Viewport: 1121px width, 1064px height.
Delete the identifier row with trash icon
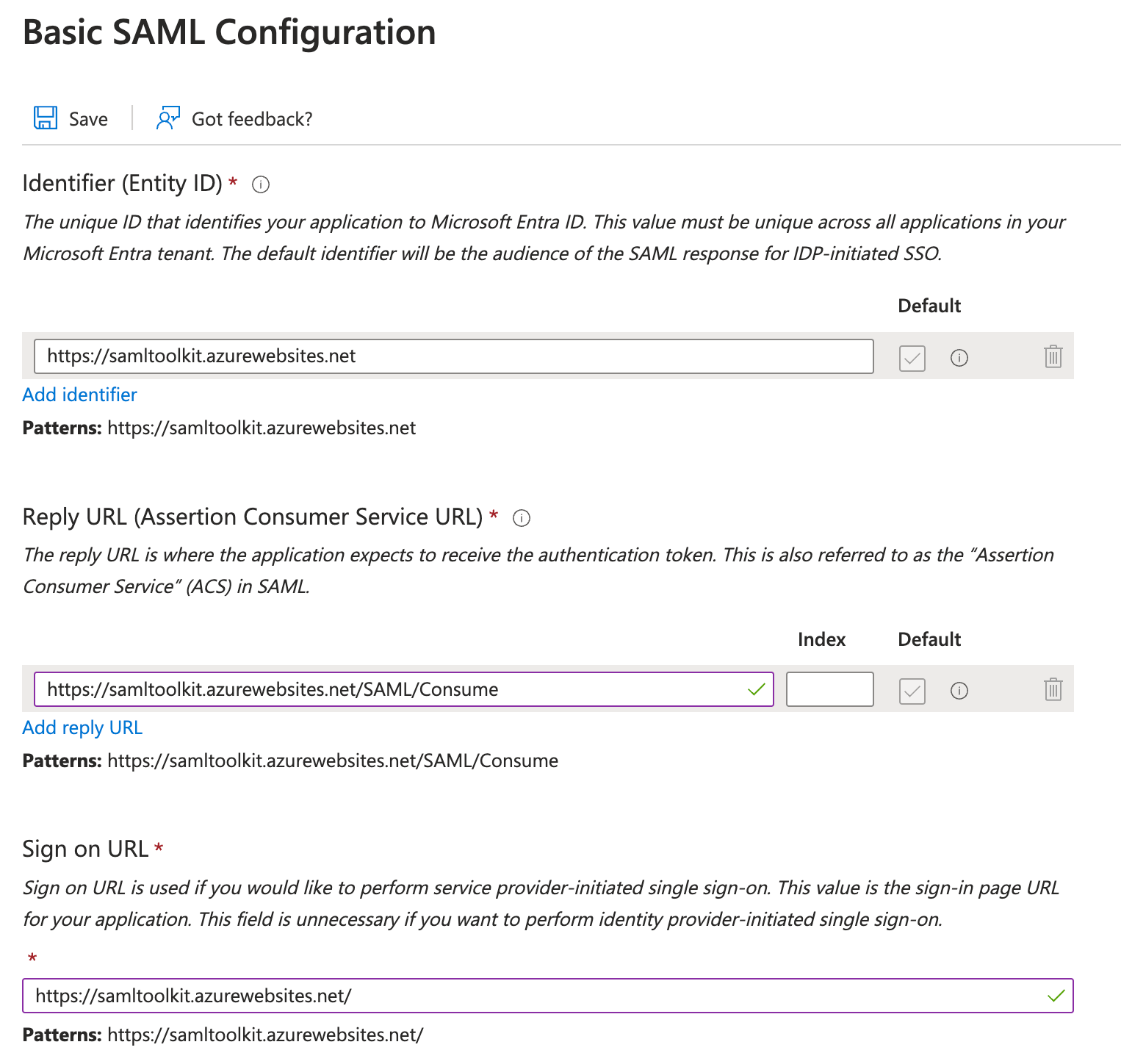1053,357
